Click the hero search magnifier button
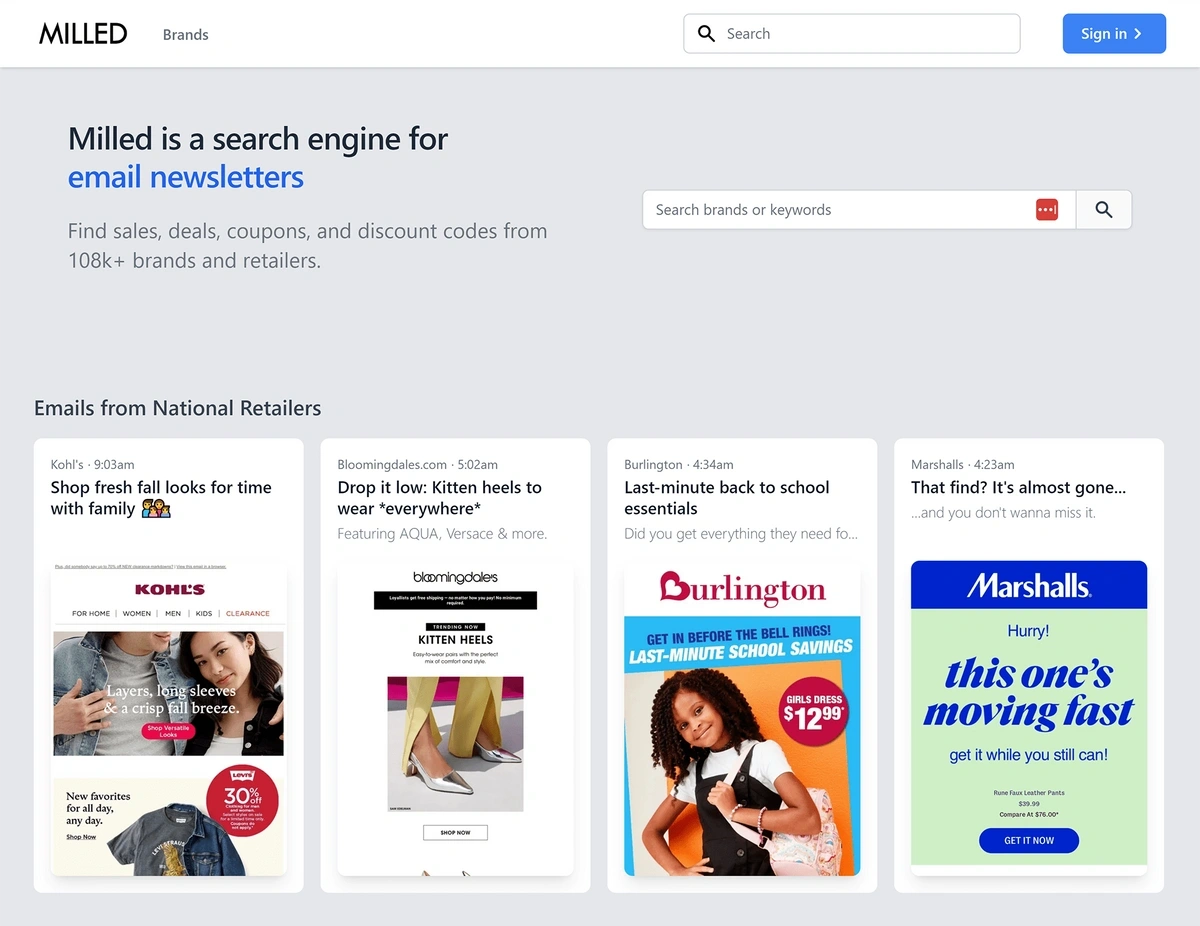This screenshot has height=926, width=1200. pyautogui.click(x=1104, y=210)
